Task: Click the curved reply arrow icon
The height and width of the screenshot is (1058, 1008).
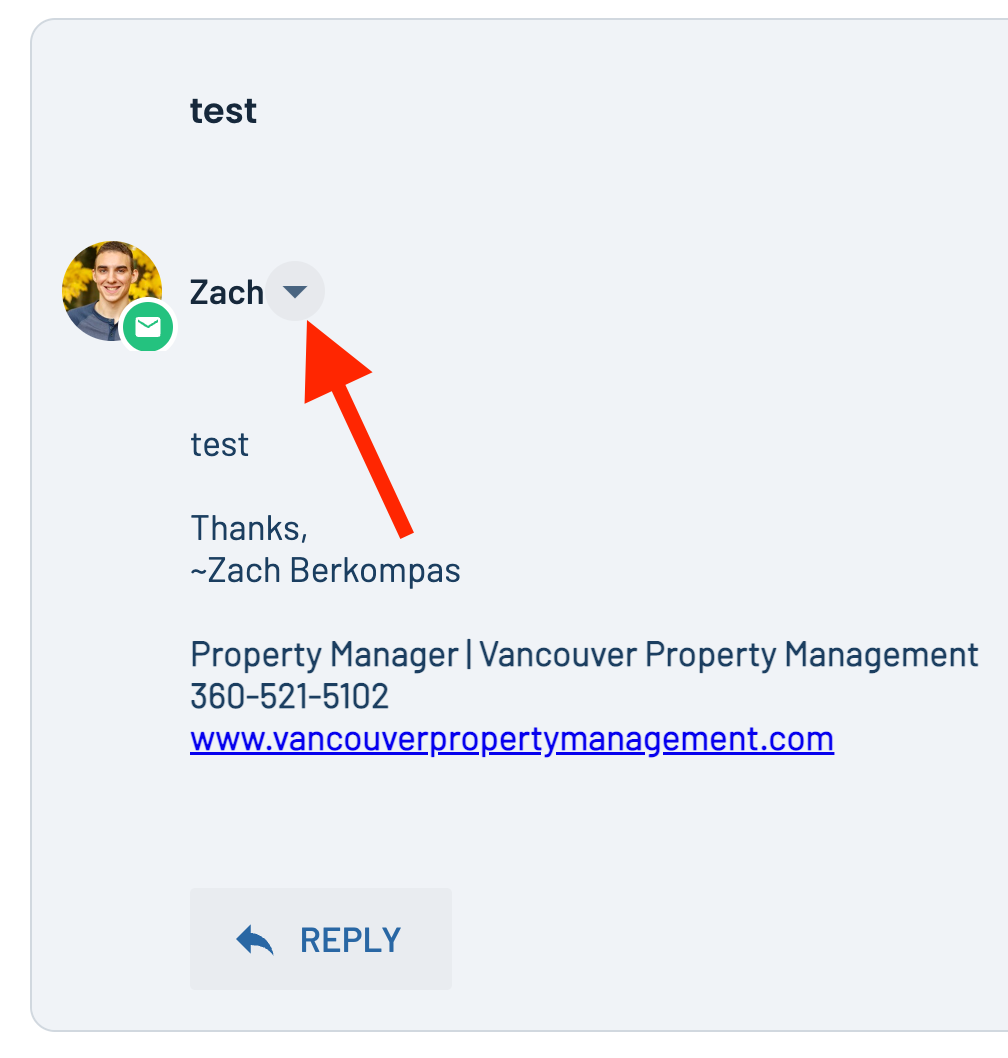Action: (254, 939)
